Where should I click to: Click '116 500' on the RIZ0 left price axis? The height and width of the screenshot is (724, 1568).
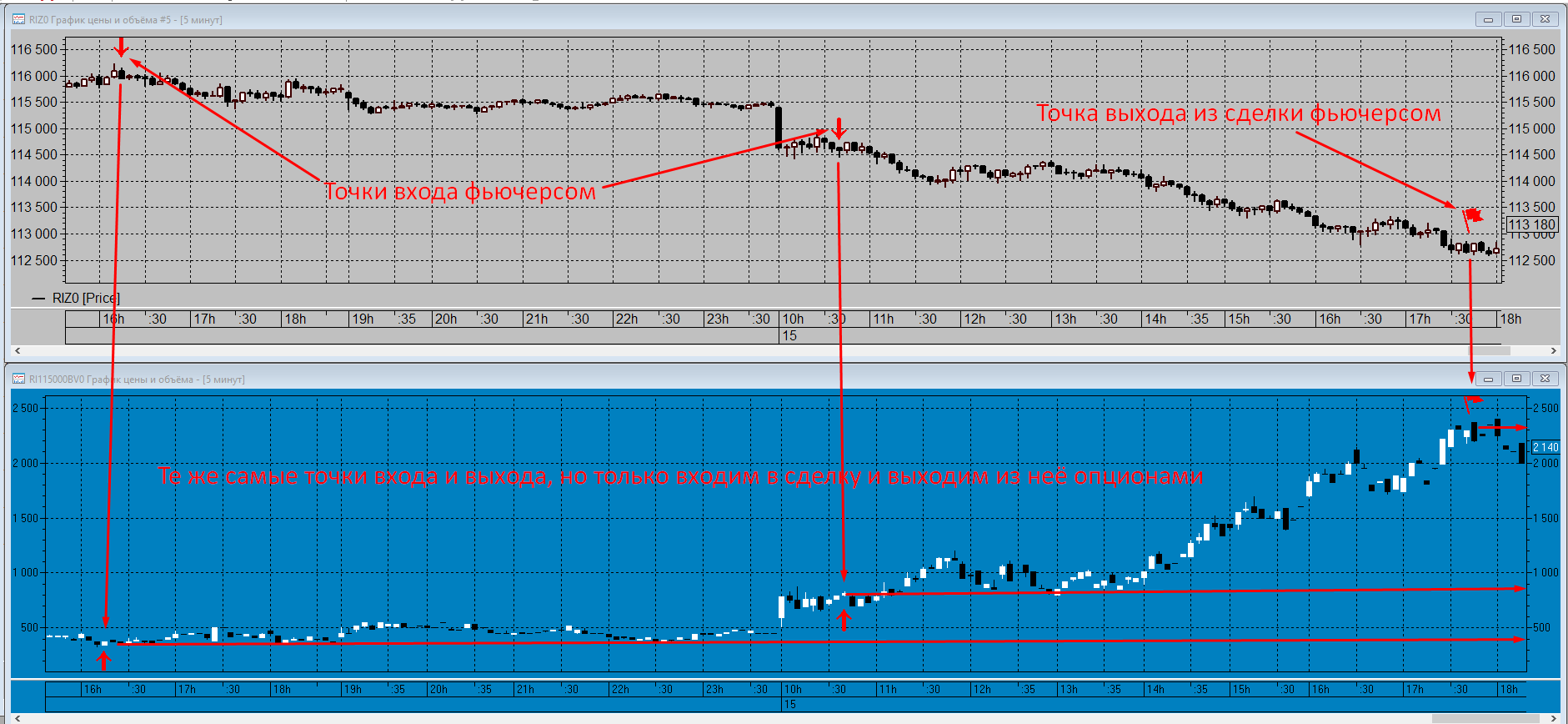pos(34,49)
